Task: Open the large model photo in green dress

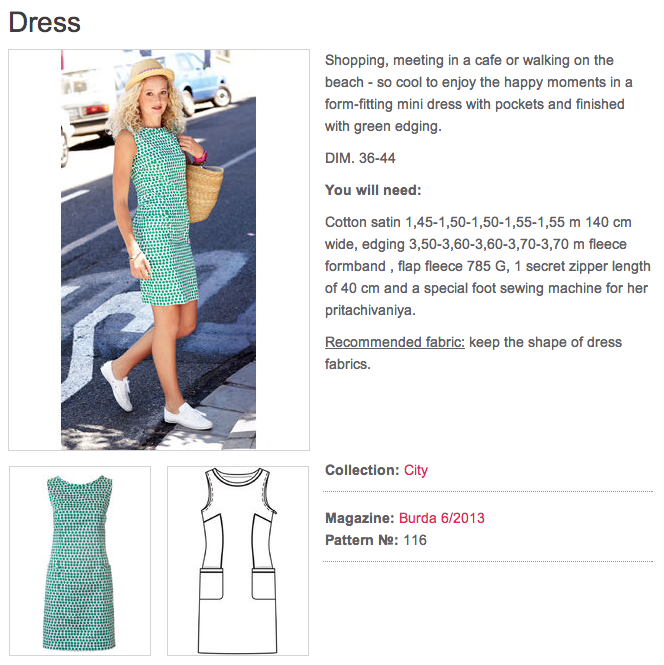Action: click(x=159, y=250)
